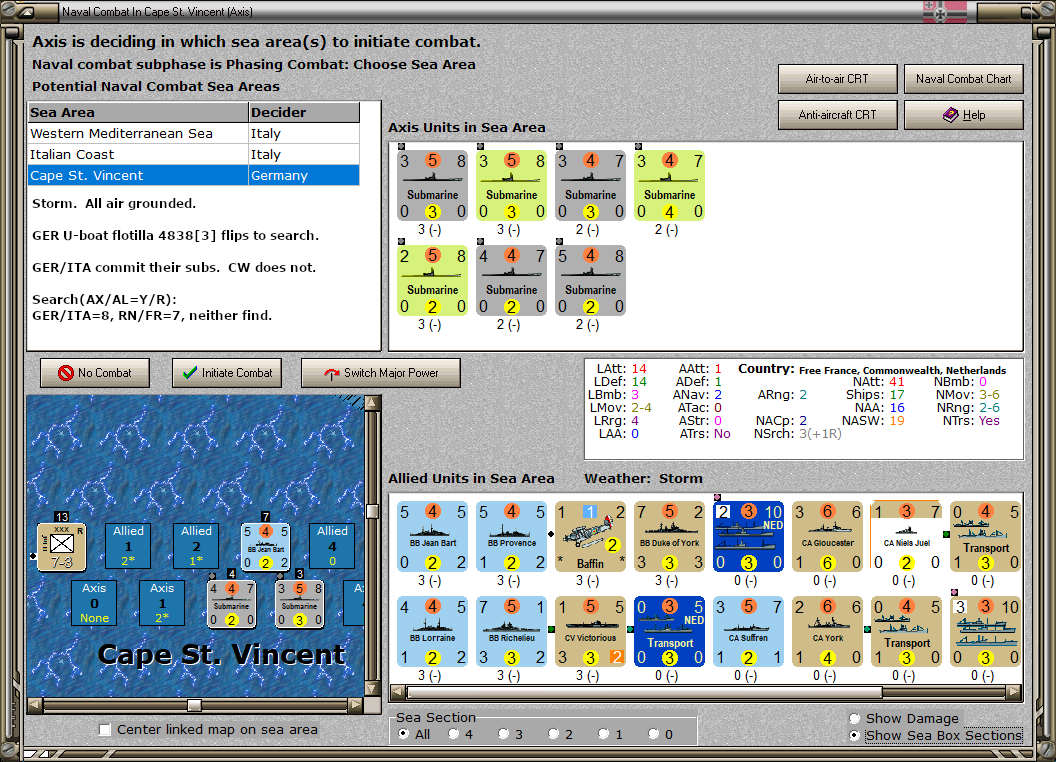This screenshot has height=762, width=1056.
Task: Click the Allied units horizontal scrollbar thumb
Action: [x=645, y=692]
